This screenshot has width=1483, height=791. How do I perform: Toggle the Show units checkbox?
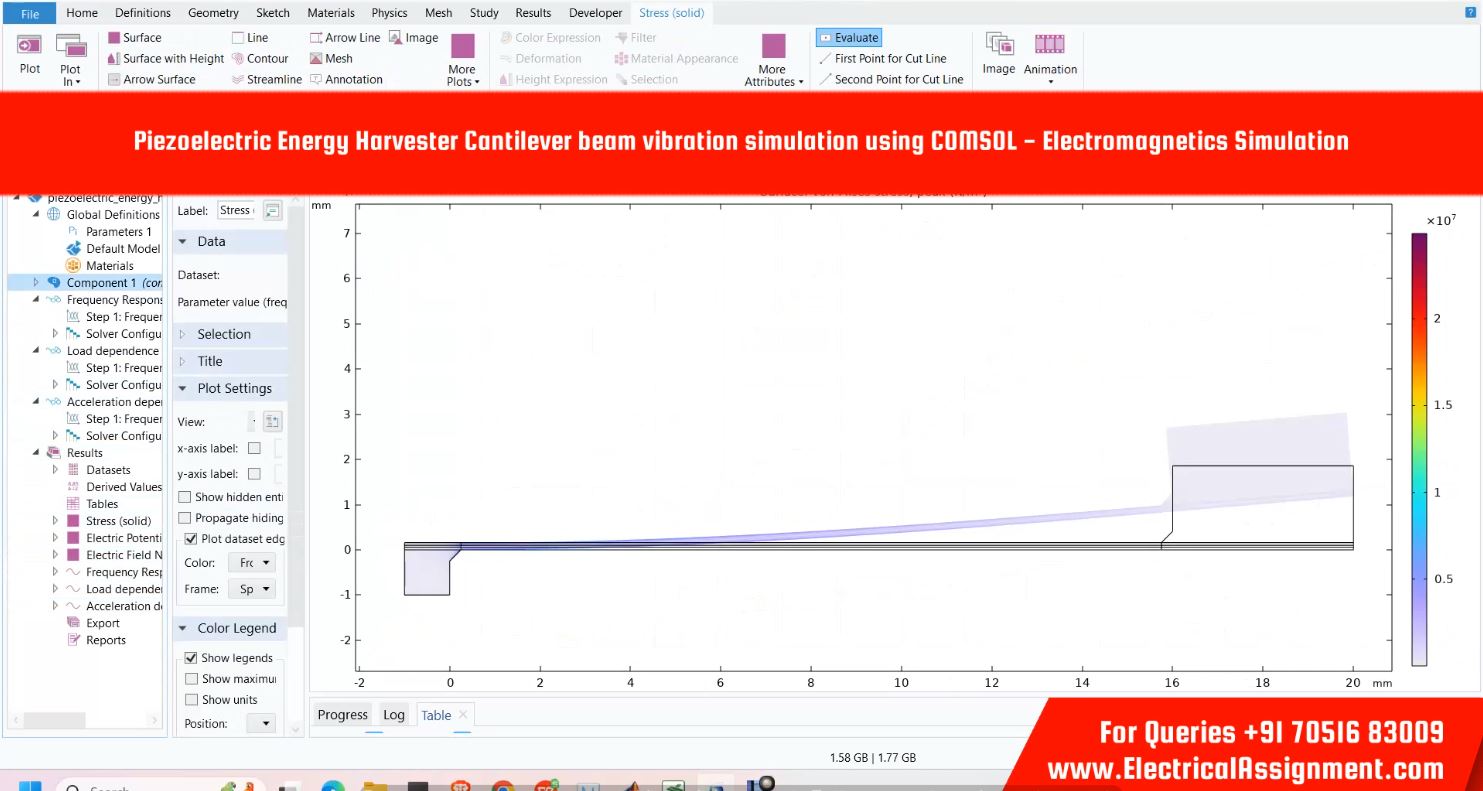(191, 700)
